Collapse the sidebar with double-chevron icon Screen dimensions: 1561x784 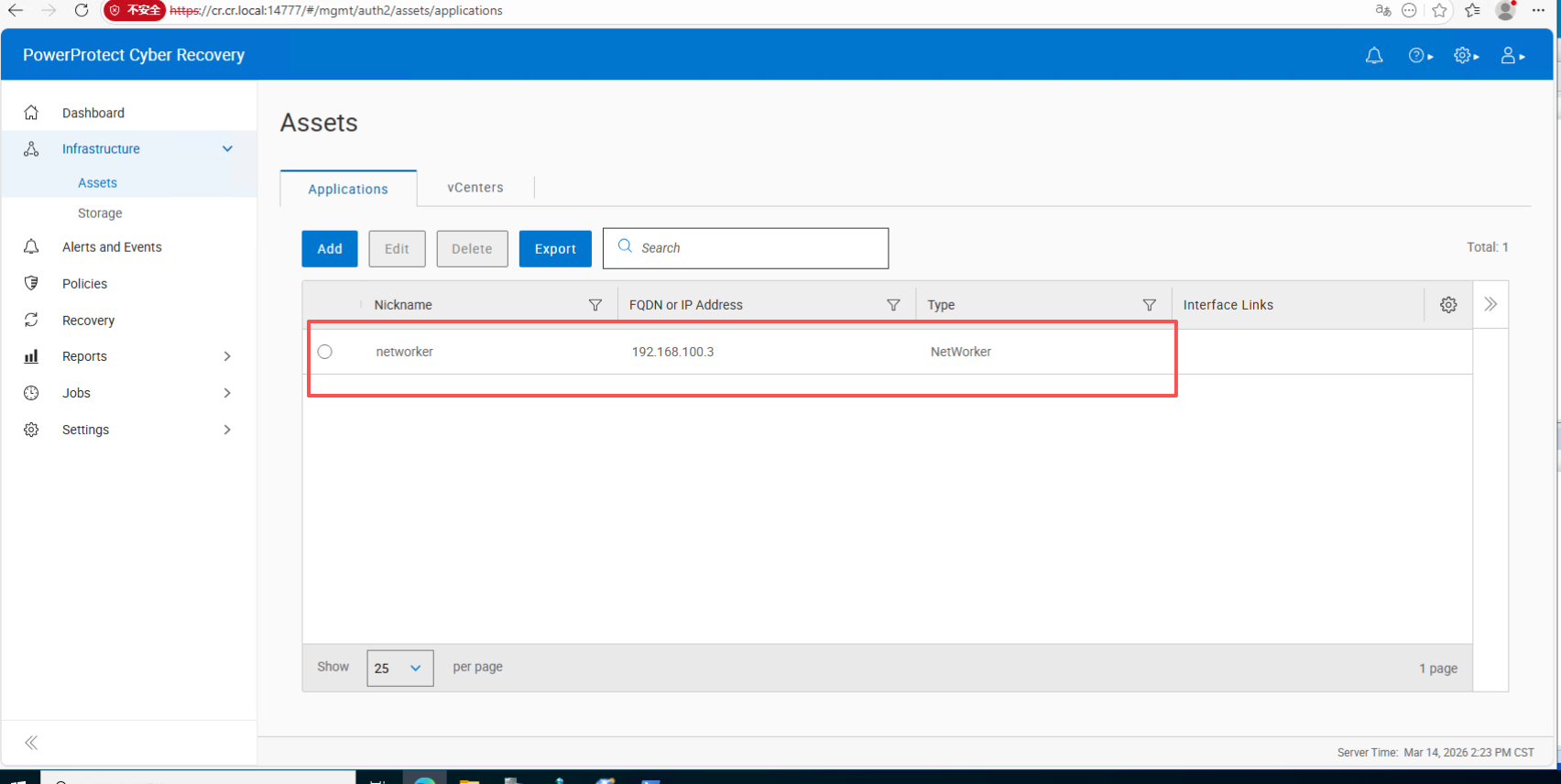point(31,743)
